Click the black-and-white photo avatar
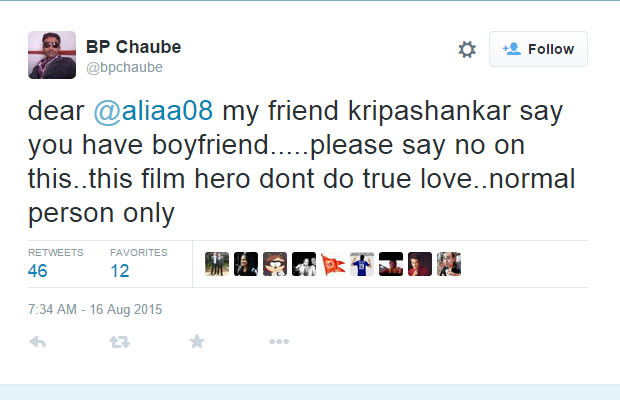Screen dimensions: 620x400 (304, 263)
